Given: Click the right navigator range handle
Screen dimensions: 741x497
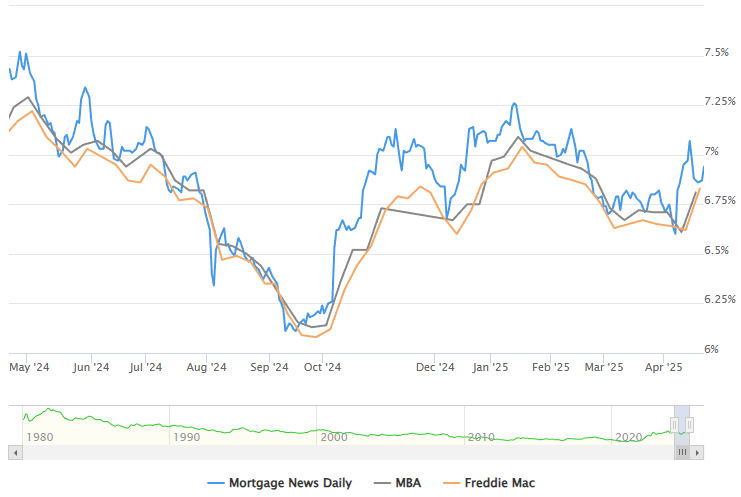Looking at the screenshot, I should coord(690,425).
